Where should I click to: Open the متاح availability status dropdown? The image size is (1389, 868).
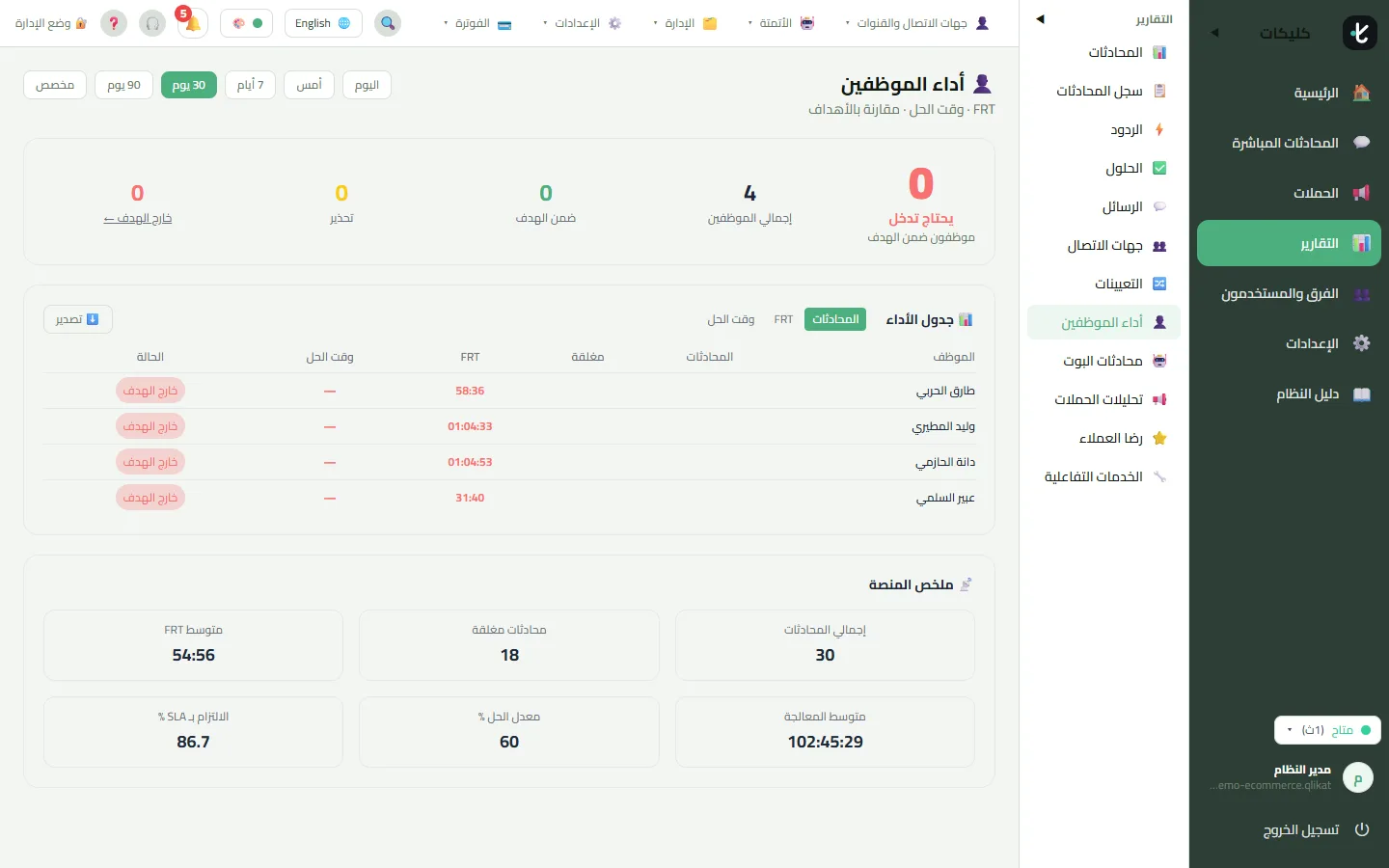pyautogui.click(x=1327, y=730)
